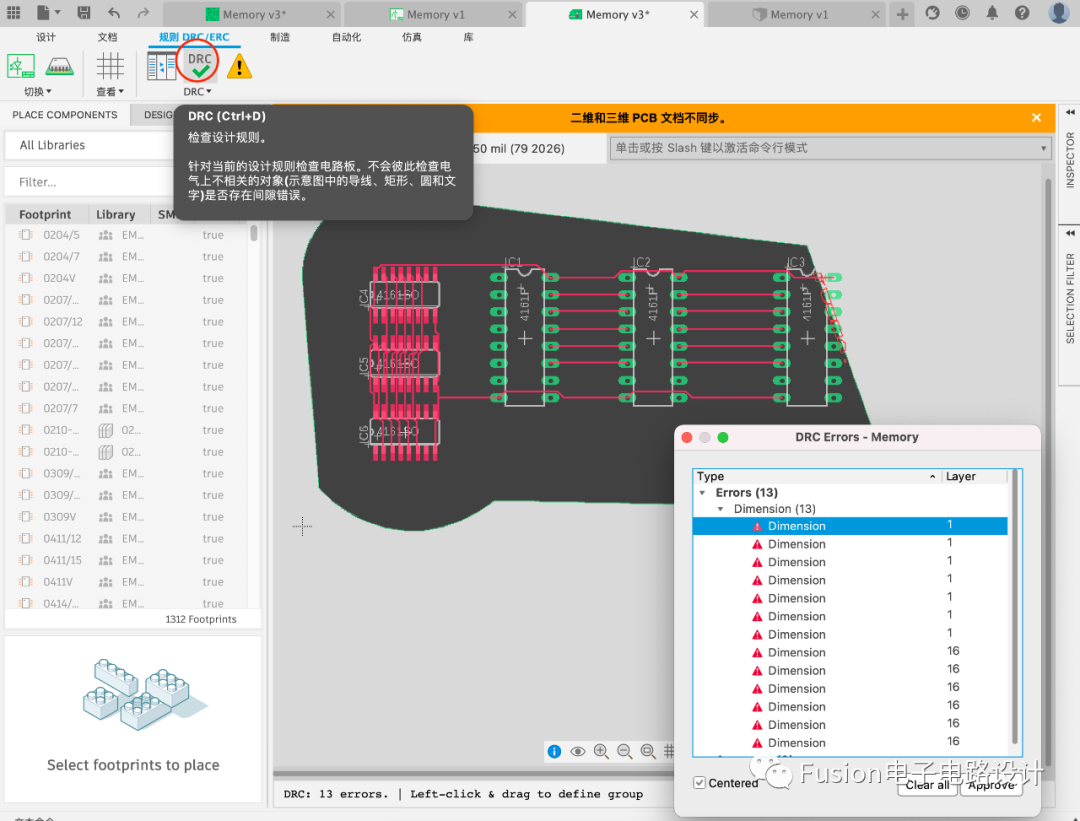
Task: Open the PLACE COMPONENTS panel tab
Action: click(x=65, y=115)
